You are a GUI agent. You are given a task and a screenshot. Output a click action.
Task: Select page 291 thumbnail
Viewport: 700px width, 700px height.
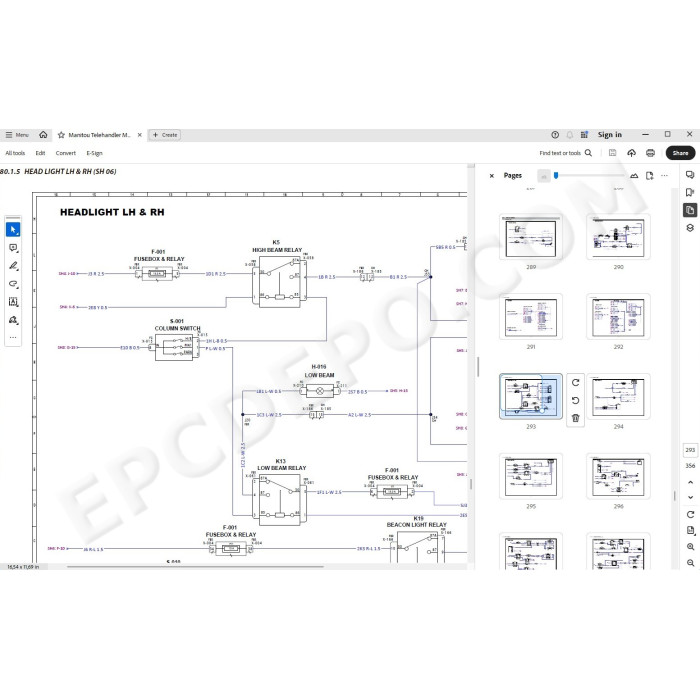pyautogui.click(x=531, y=317)
